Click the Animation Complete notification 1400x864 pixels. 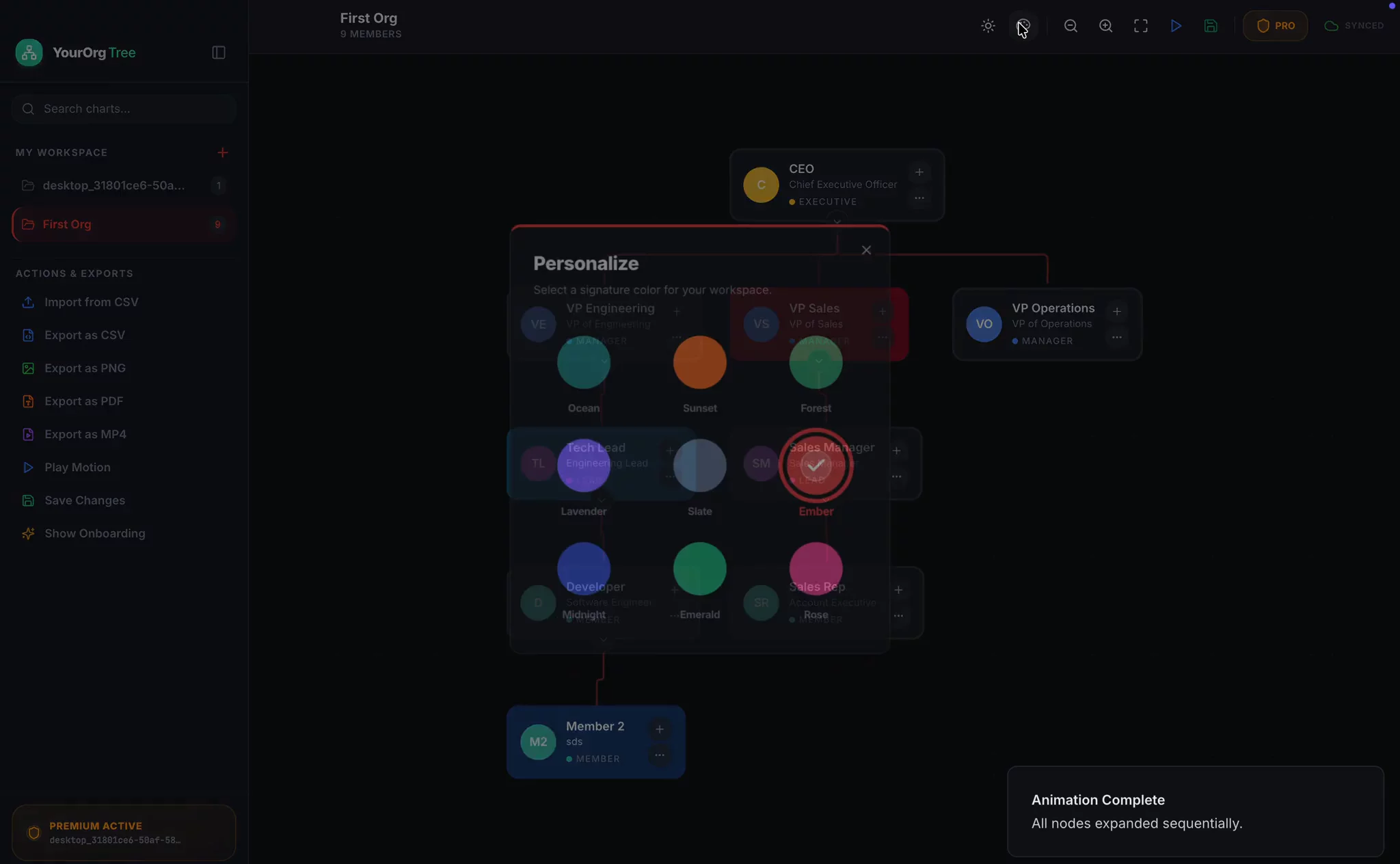(x=1196, y=811)
